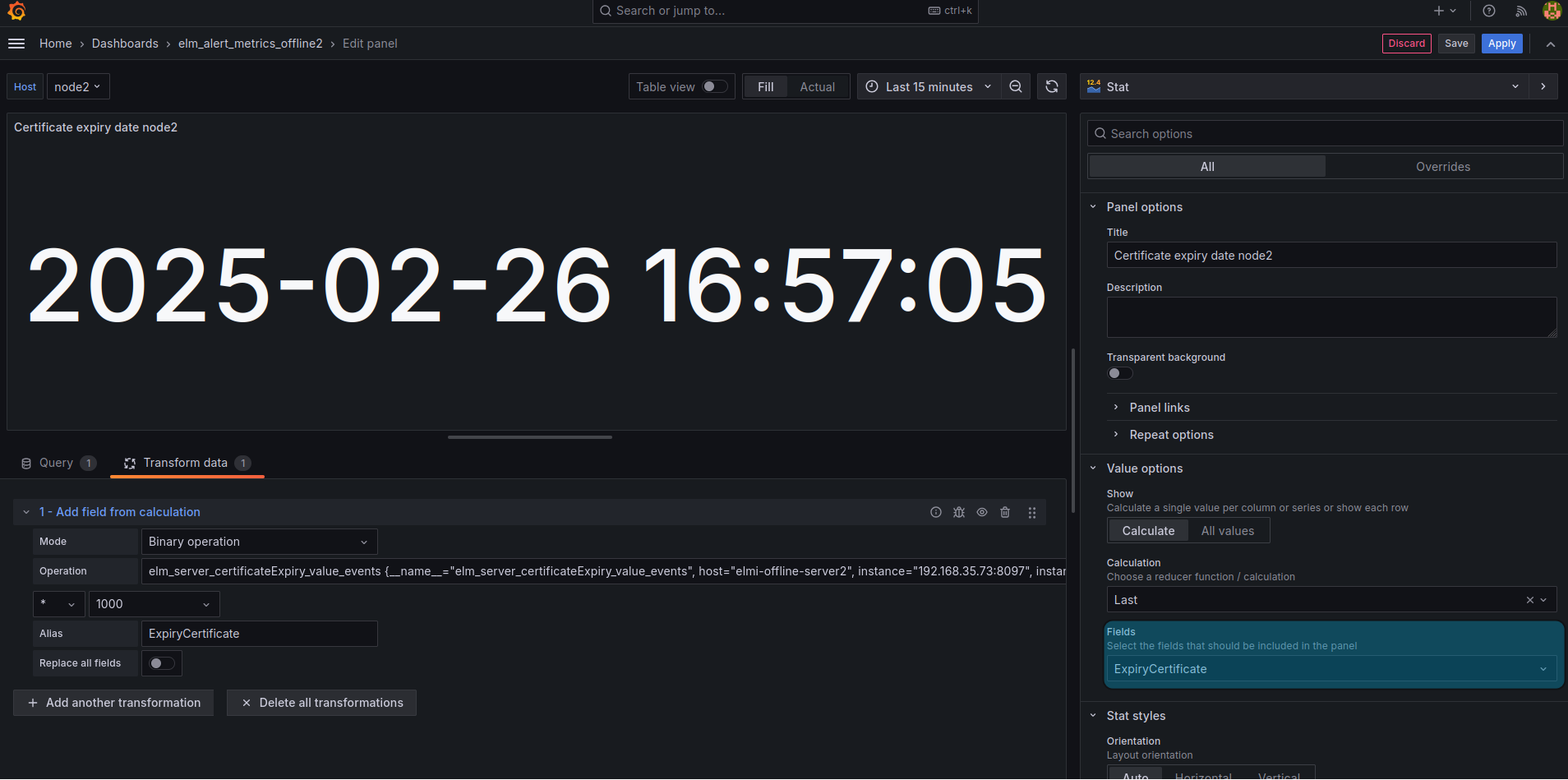
Task: Click Add another transformation button
Action: click(x=113, y=703)
